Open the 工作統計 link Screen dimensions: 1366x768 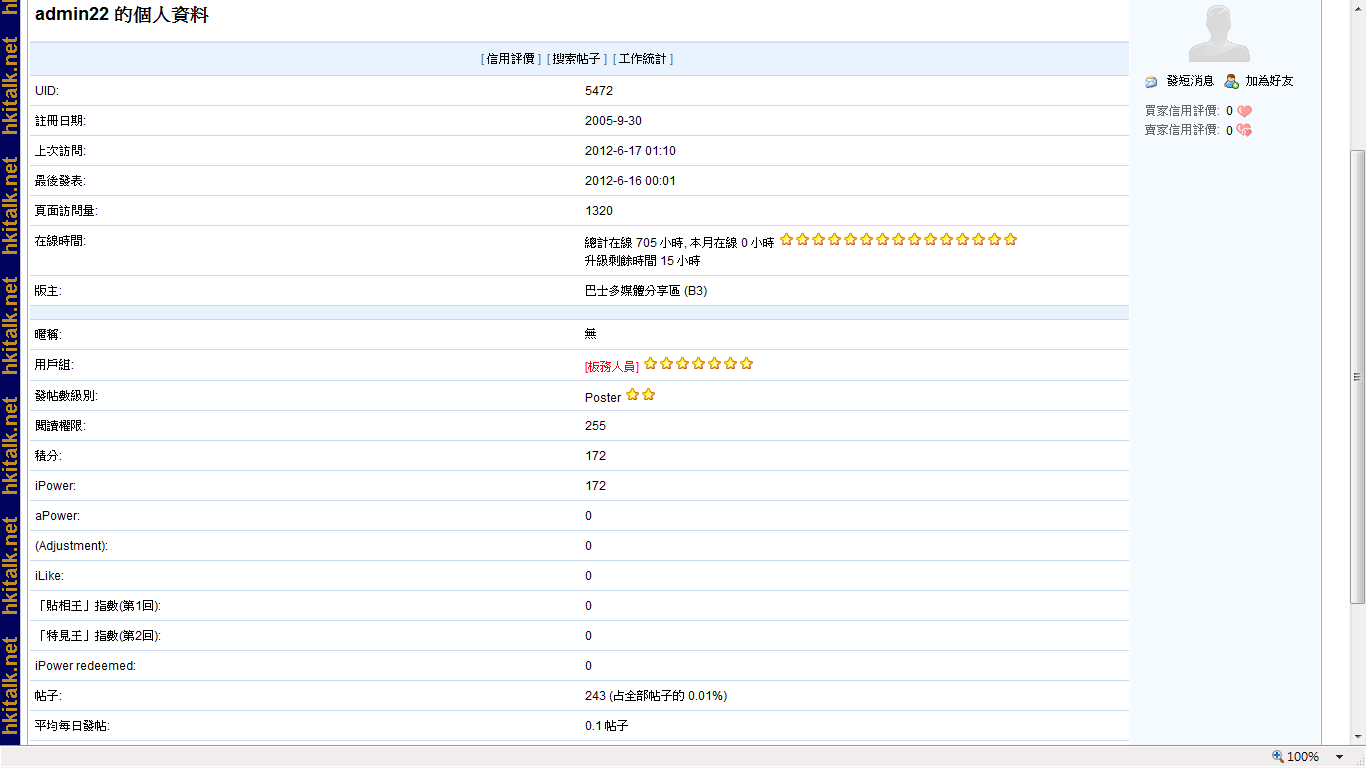click(x=643, y=59)
